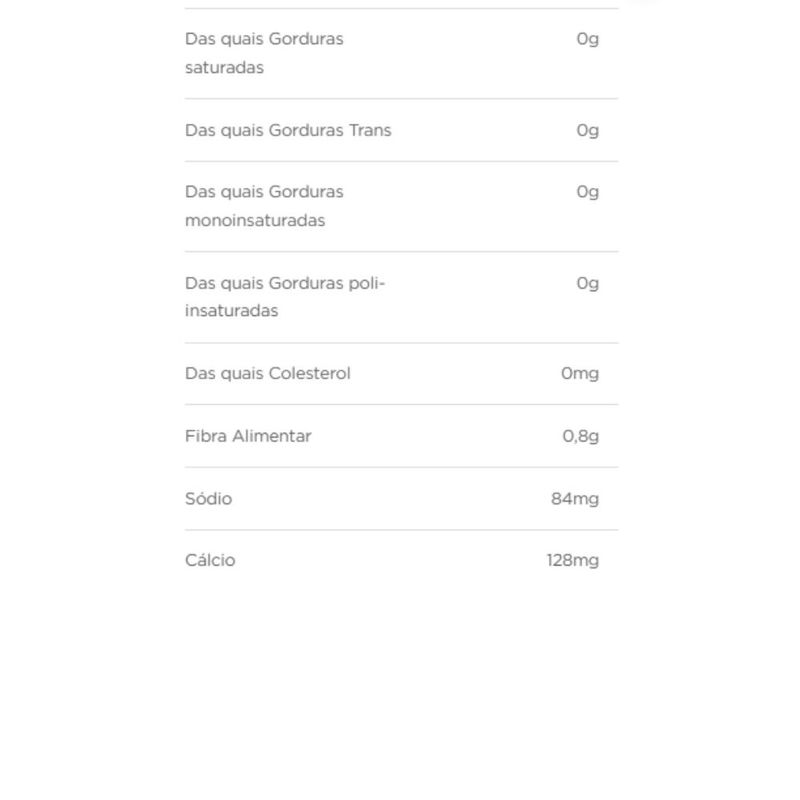Select the 128mg Cálcio value
The image size is (800, 800).
click(x=573, y=560)
